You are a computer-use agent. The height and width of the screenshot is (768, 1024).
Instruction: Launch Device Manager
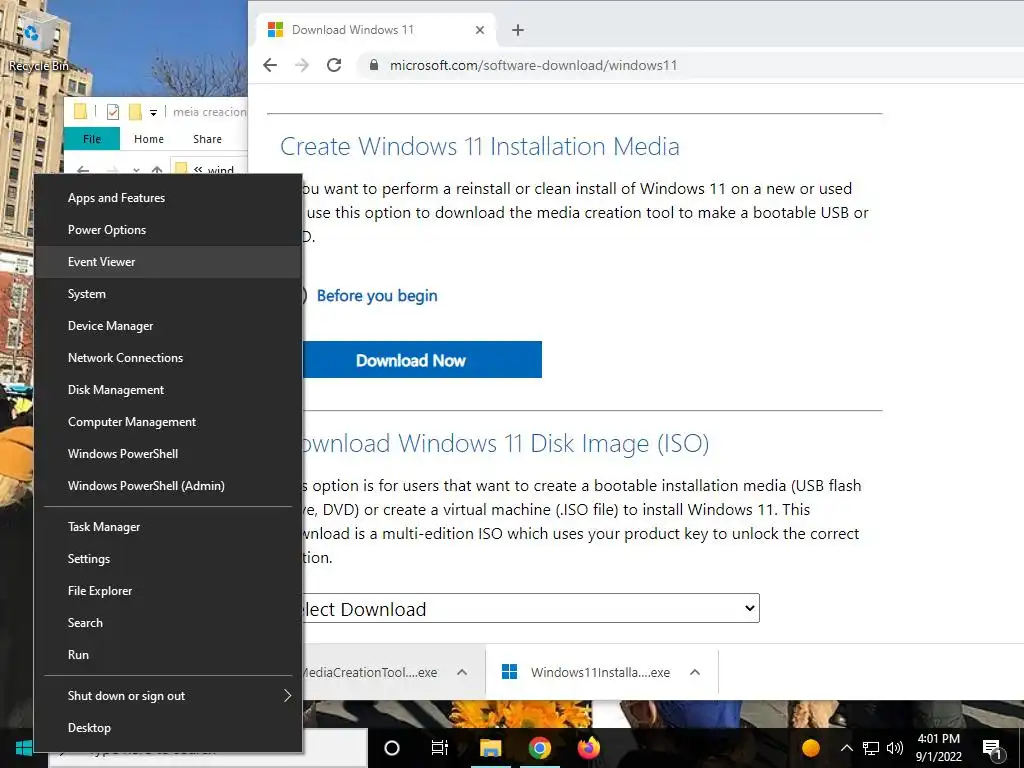tap(168, 326)
